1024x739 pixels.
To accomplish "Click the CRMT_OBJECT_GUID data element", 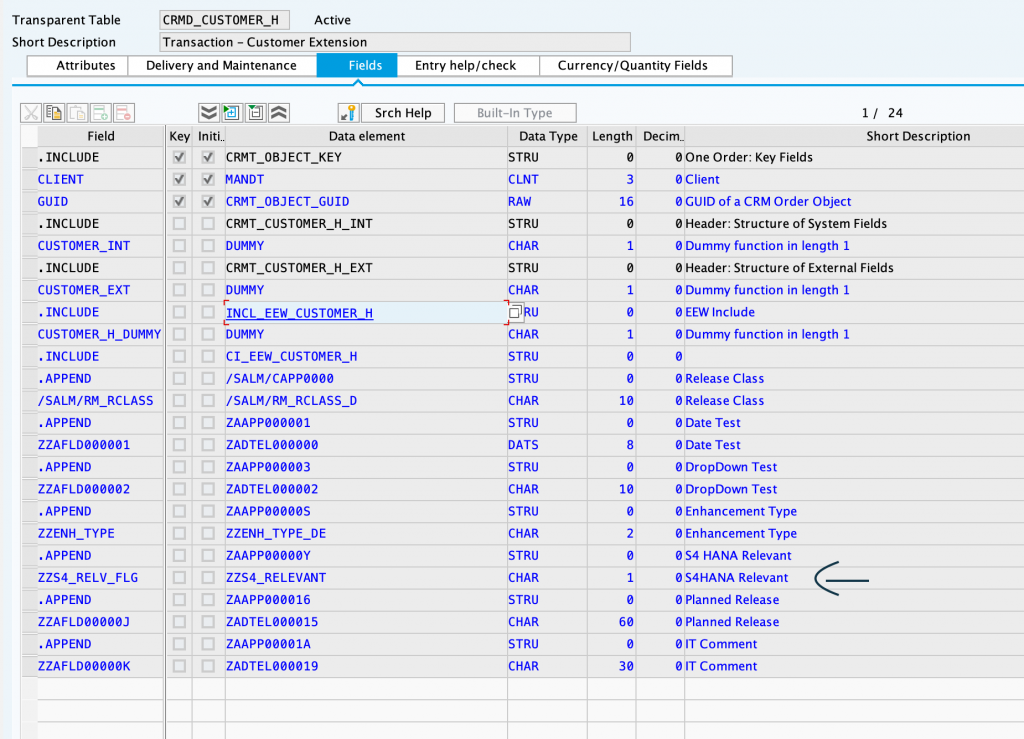I will click(x=287, y=202).
